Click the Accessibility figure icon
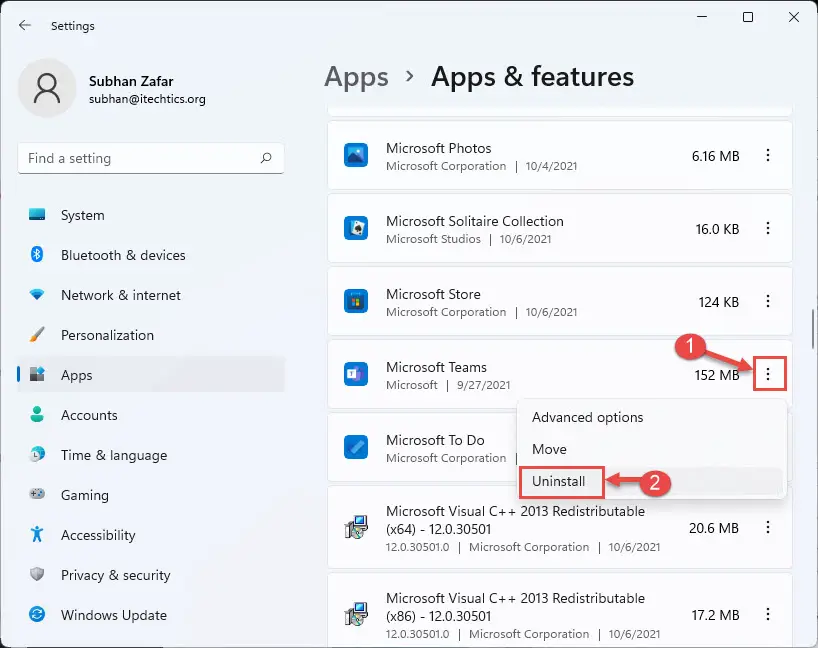The width and height of the screenshot is (818, 648). tap(37, 534)
